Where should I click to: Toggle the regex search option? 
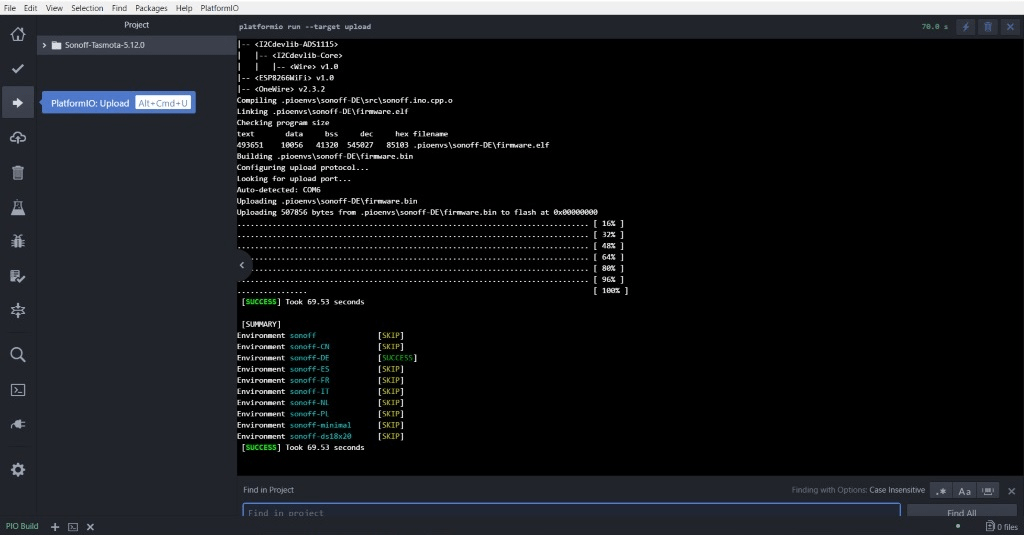(941, 491)
